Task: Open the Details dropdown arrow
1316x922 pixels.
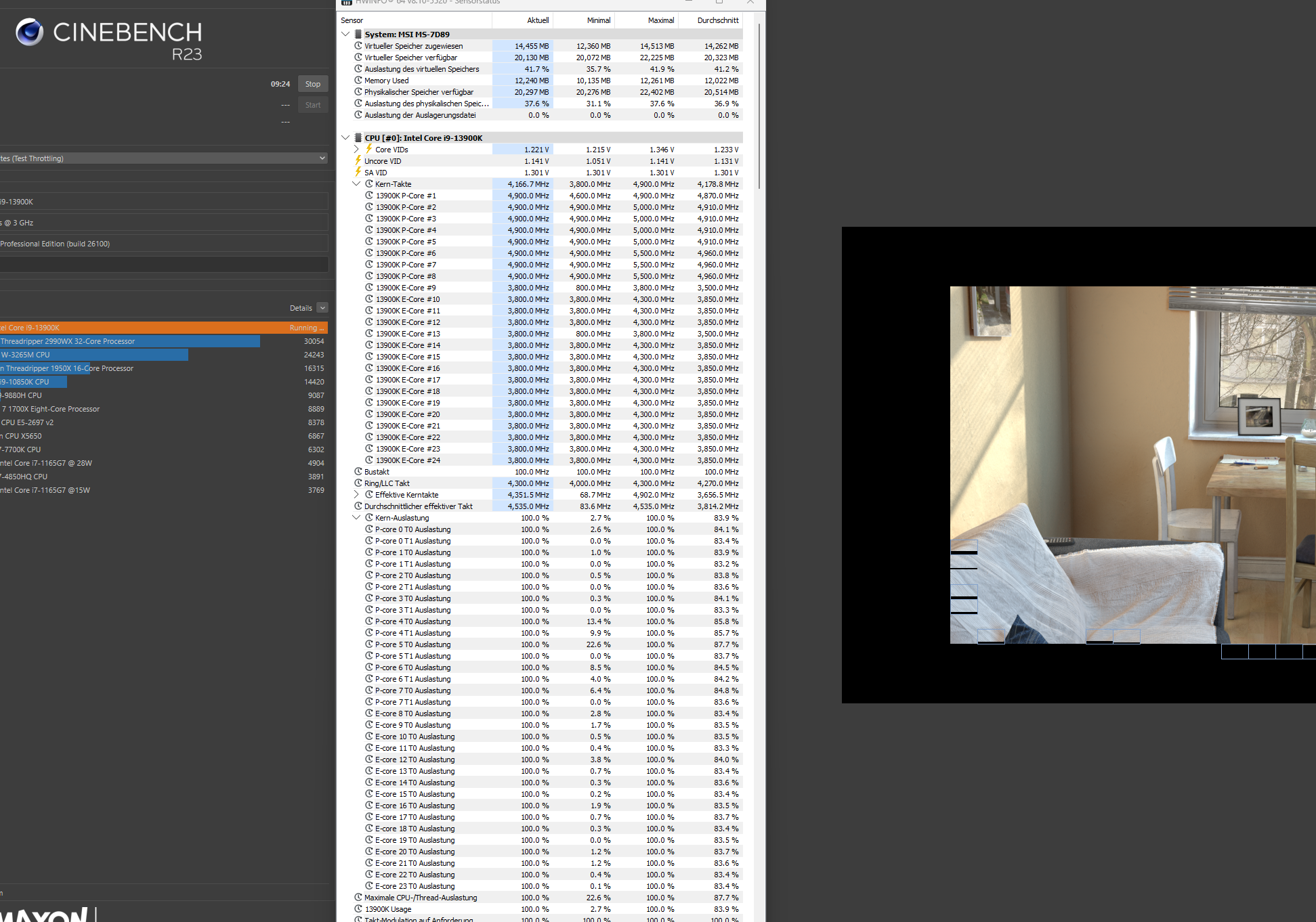Action: pyautogui.click(x=322, y=307)
